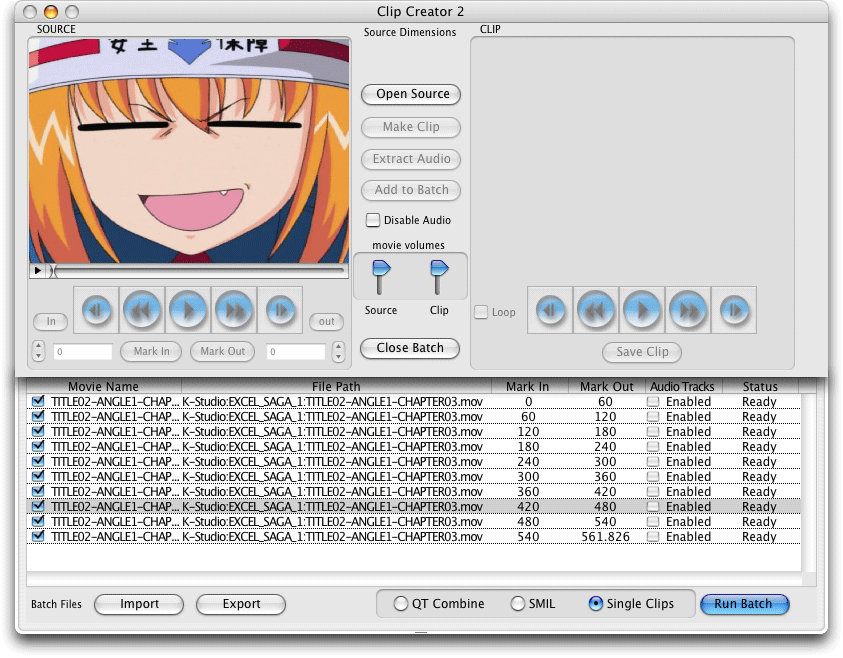Minimize the Clip Creator 2 window

tap(51, 11)
